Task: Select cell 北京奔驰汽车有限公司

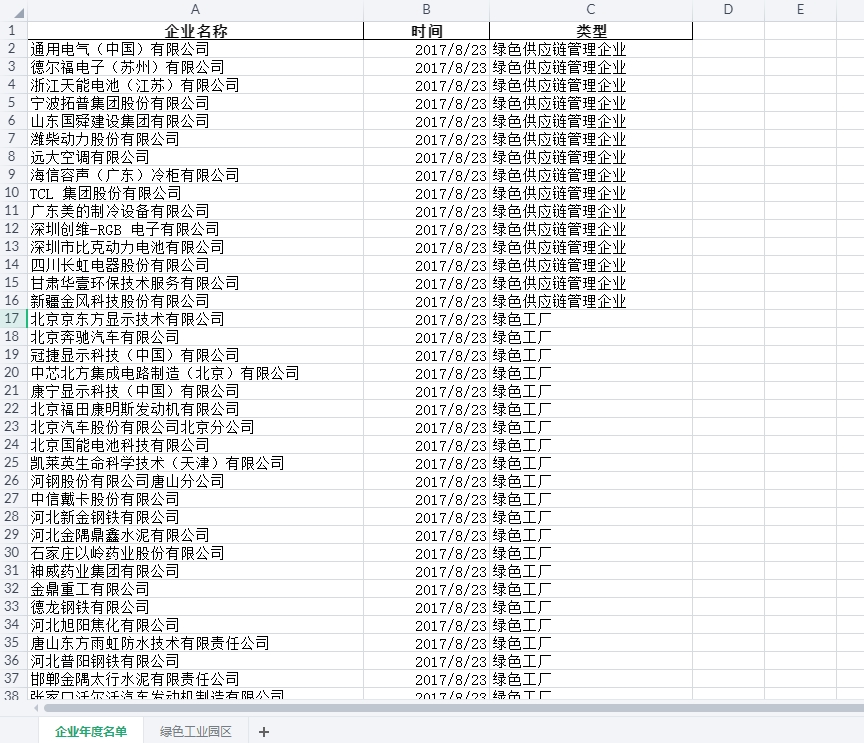Action: [x=196, y=337]
